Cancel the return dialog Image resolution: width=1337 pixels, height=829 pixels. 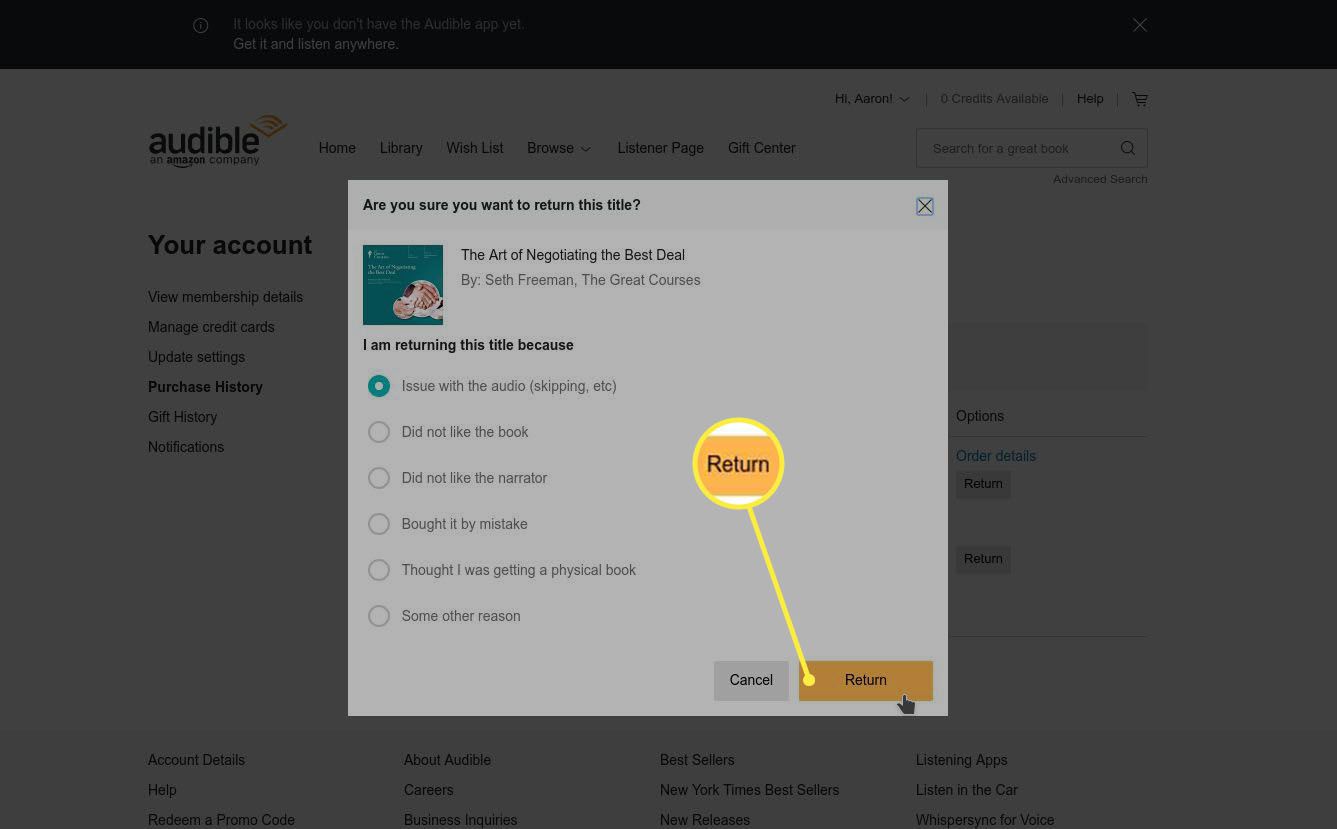click(751, 680)
